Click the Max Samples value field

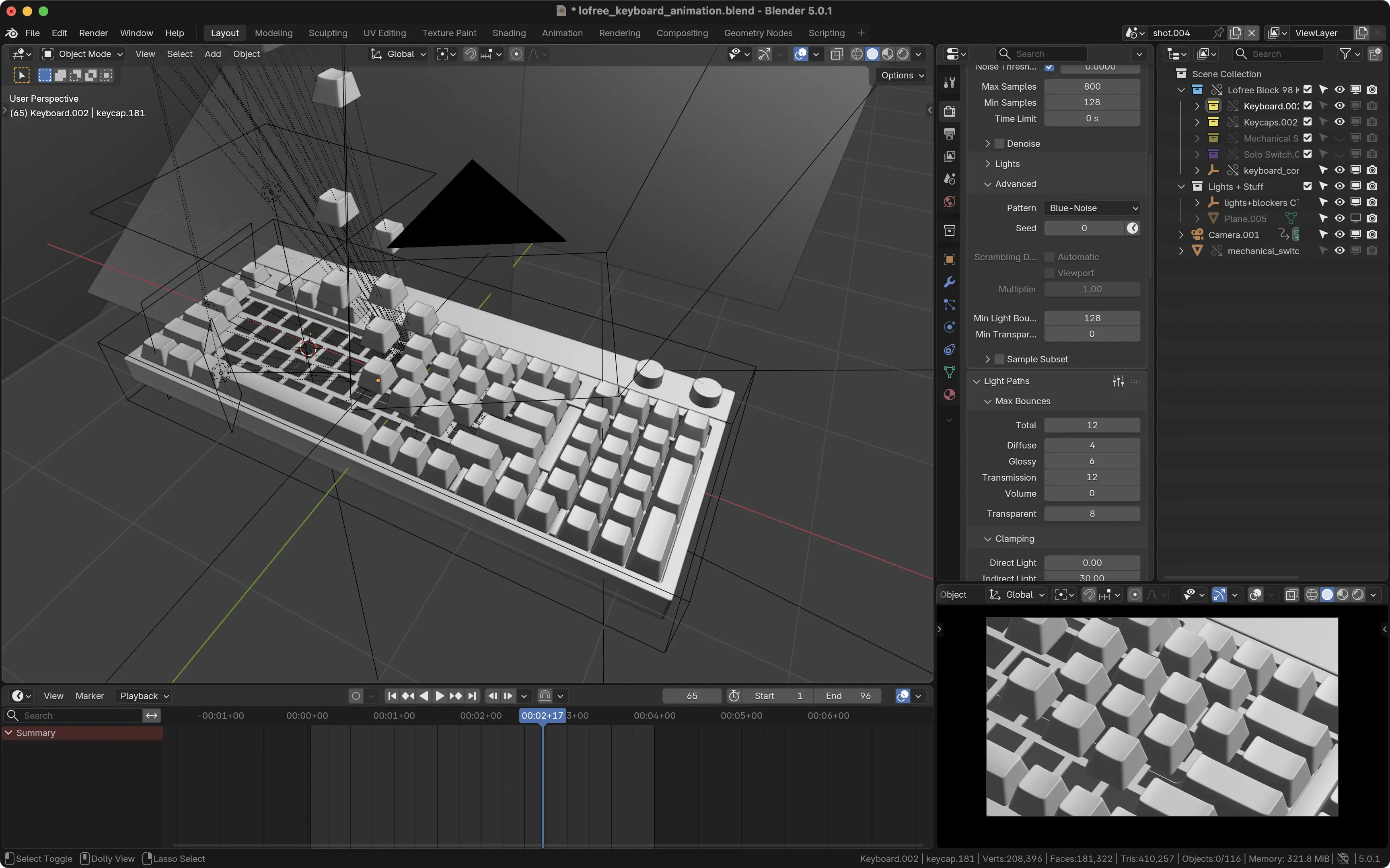click(1092, 86)
